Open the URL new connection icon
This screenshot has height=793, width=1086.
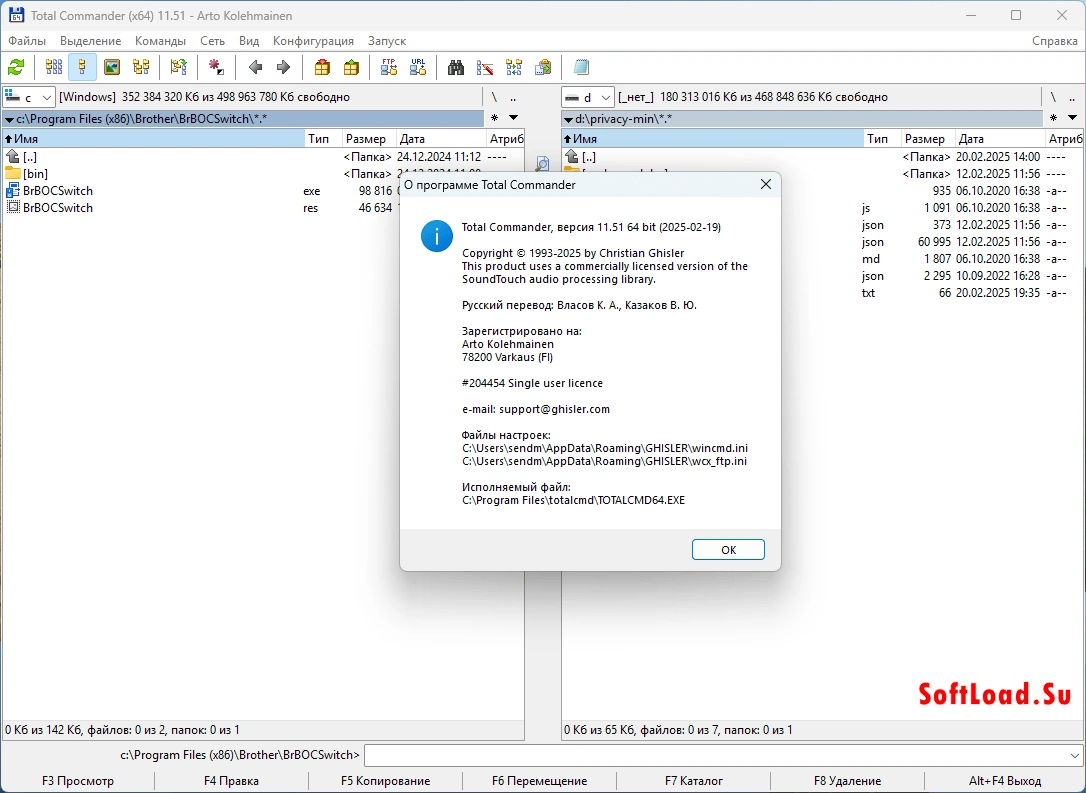(x=418, y=67)
